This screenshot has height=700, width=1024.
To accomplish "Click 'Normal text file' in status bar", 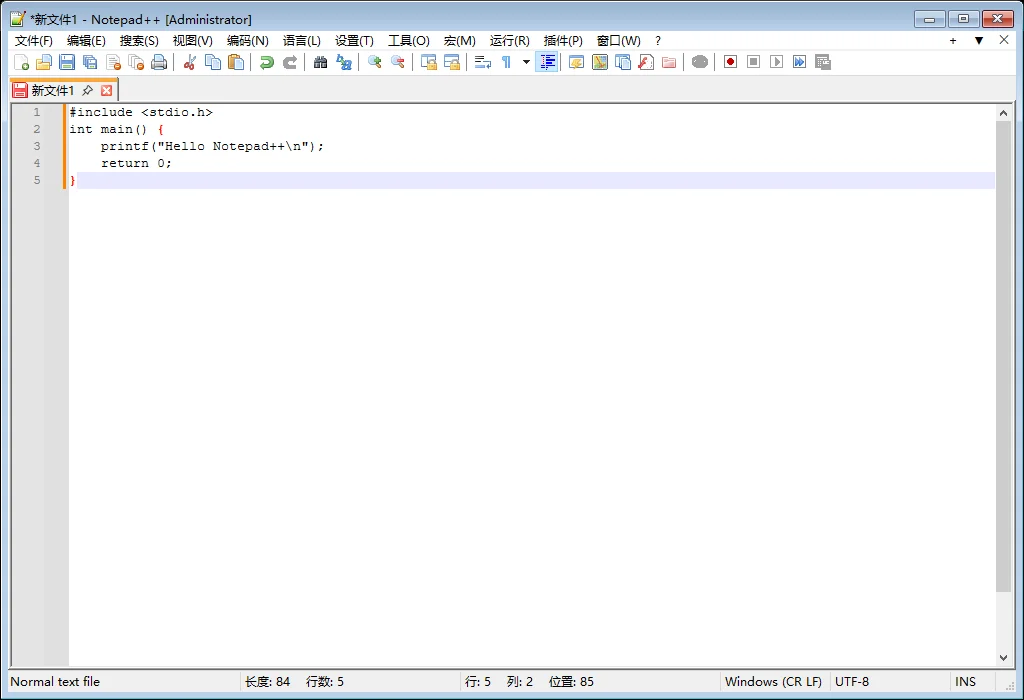I will pyautogui.click(x=55, y=682).
